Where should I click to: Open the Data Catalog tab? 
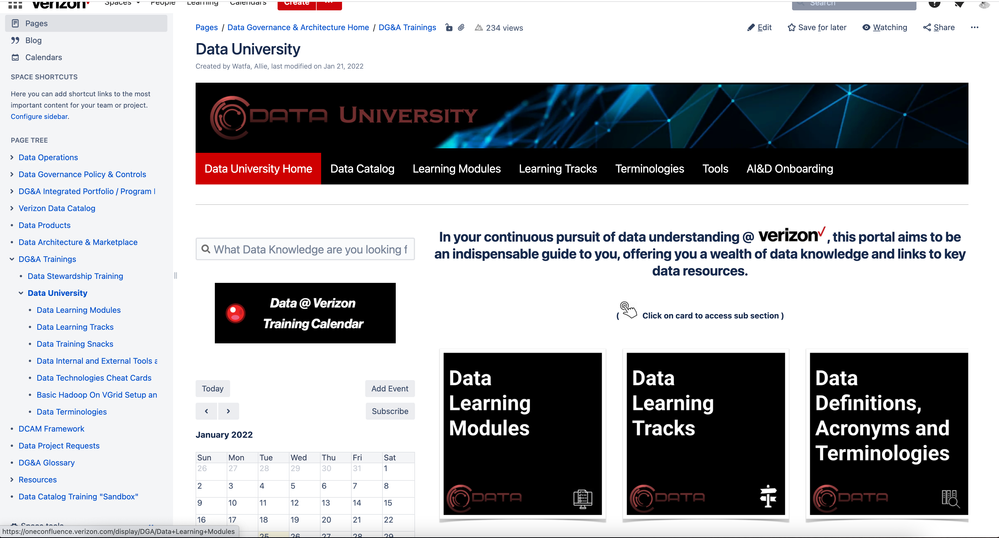tap(362, 169)
